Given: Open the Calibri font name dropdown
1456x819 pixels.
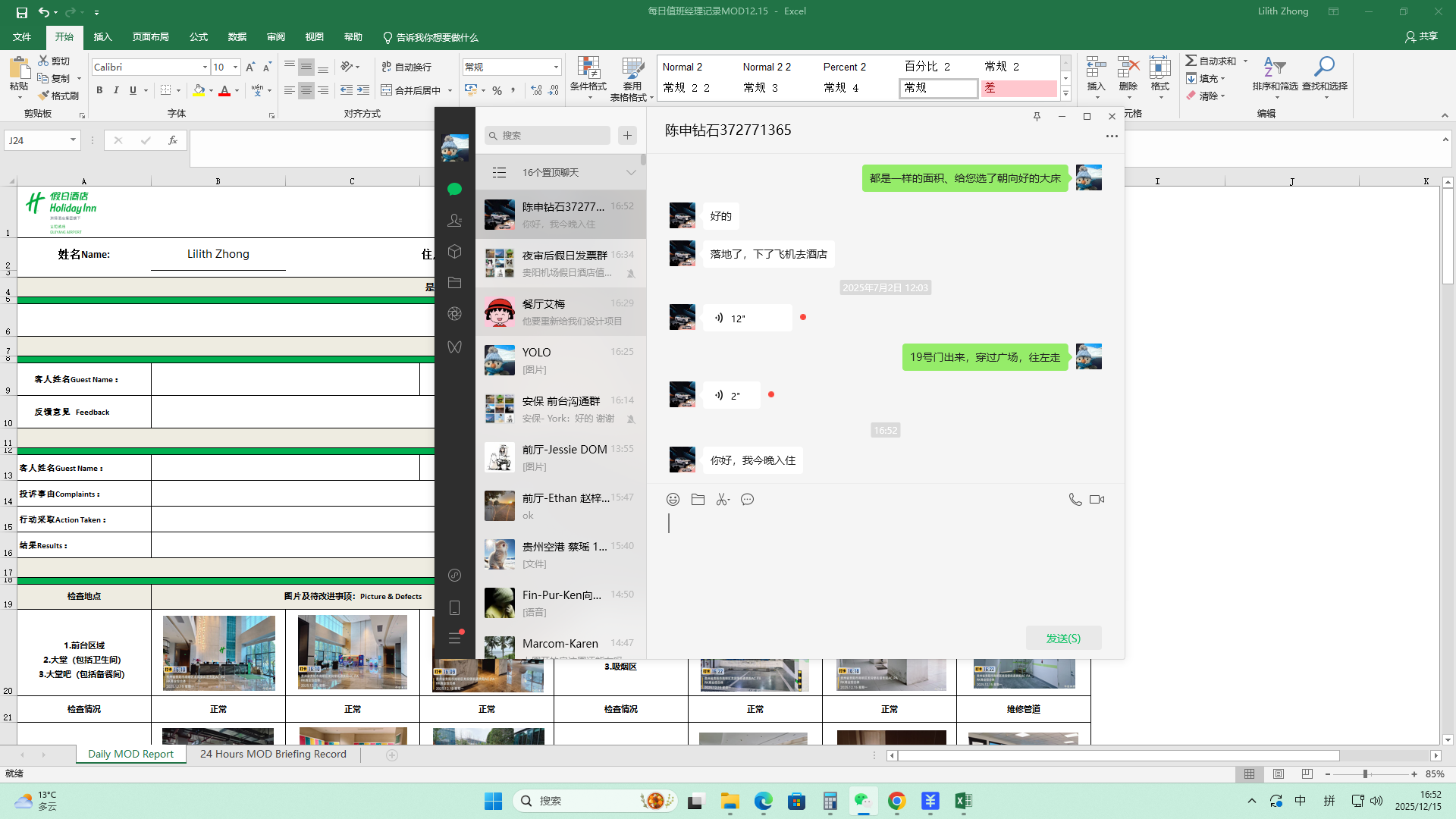Looking at the screenshot, I should [x=205, y=67].
